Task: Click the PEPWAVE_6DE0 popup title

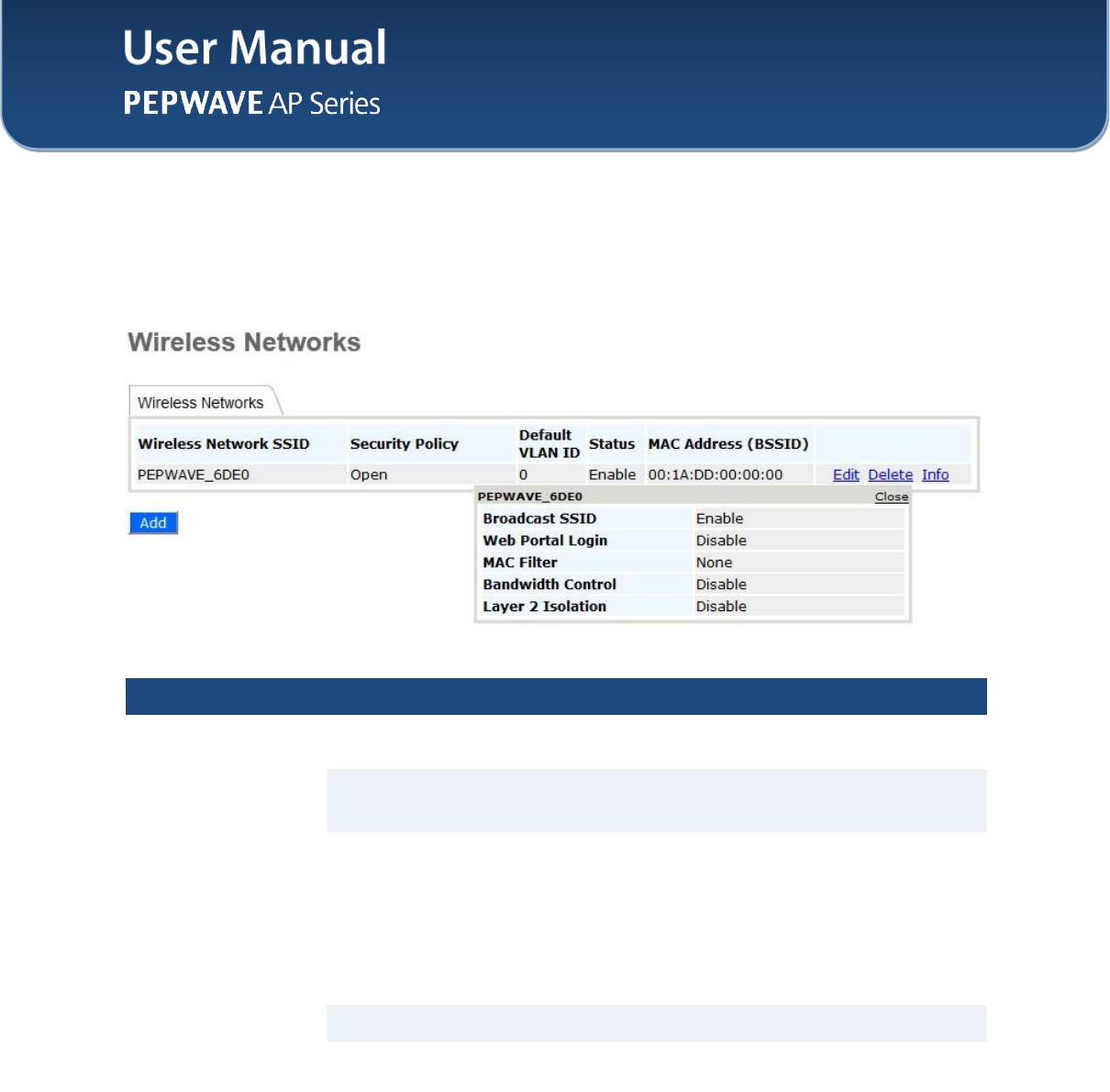Action: coord(529,496)
